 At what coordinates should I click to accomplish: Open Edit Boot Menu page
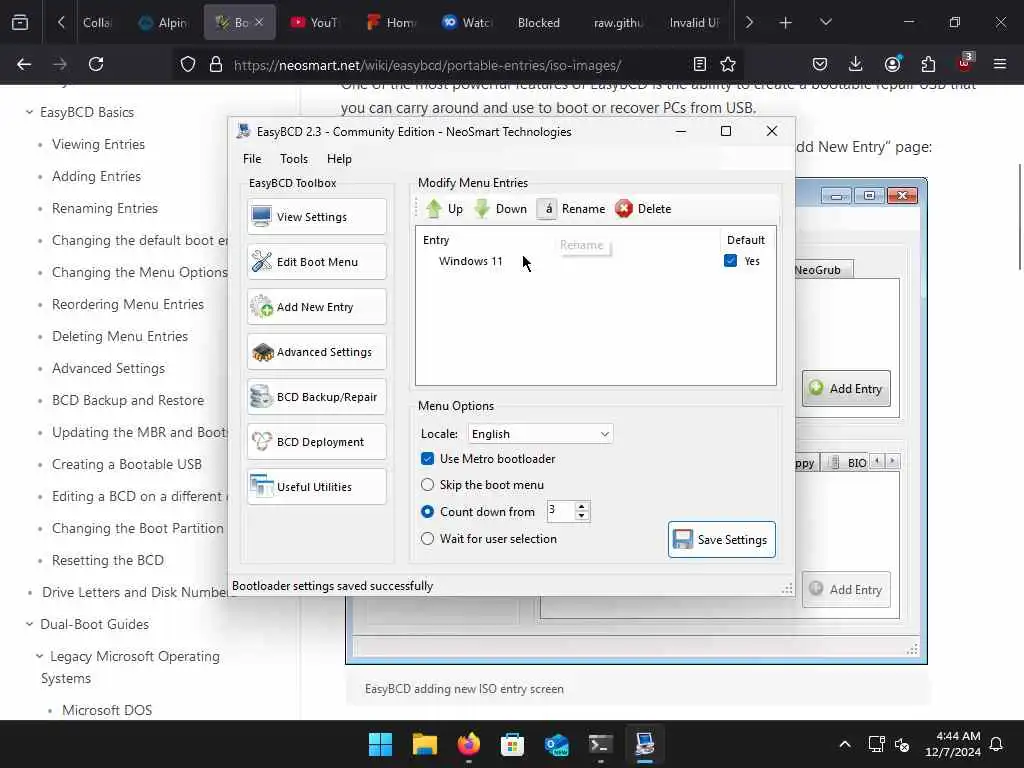(x=317, y=262)
